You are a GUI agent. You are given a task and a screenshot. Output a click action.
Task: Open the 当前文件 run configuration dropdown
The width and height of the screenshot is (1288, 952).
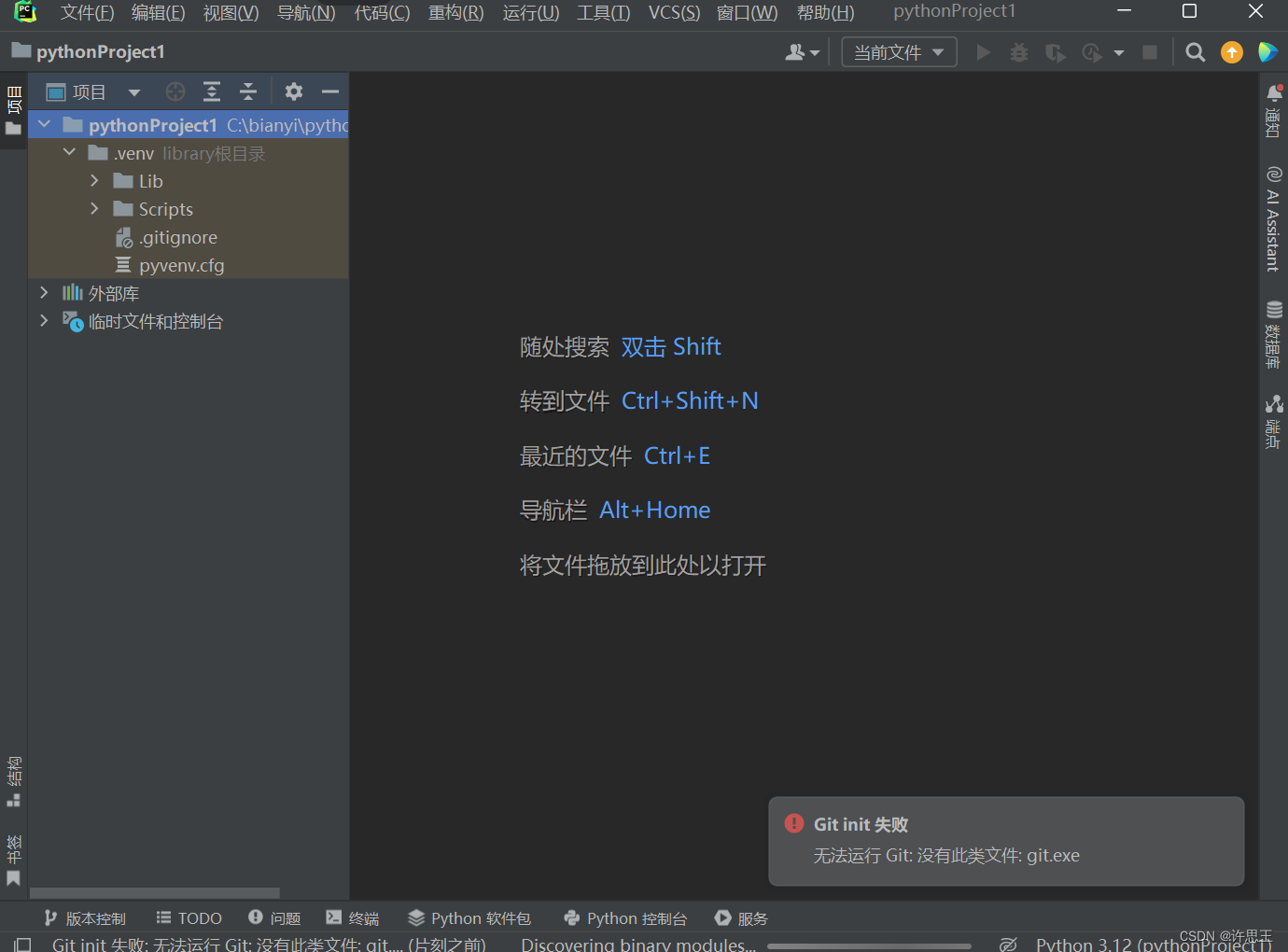(x=899, y=52)
